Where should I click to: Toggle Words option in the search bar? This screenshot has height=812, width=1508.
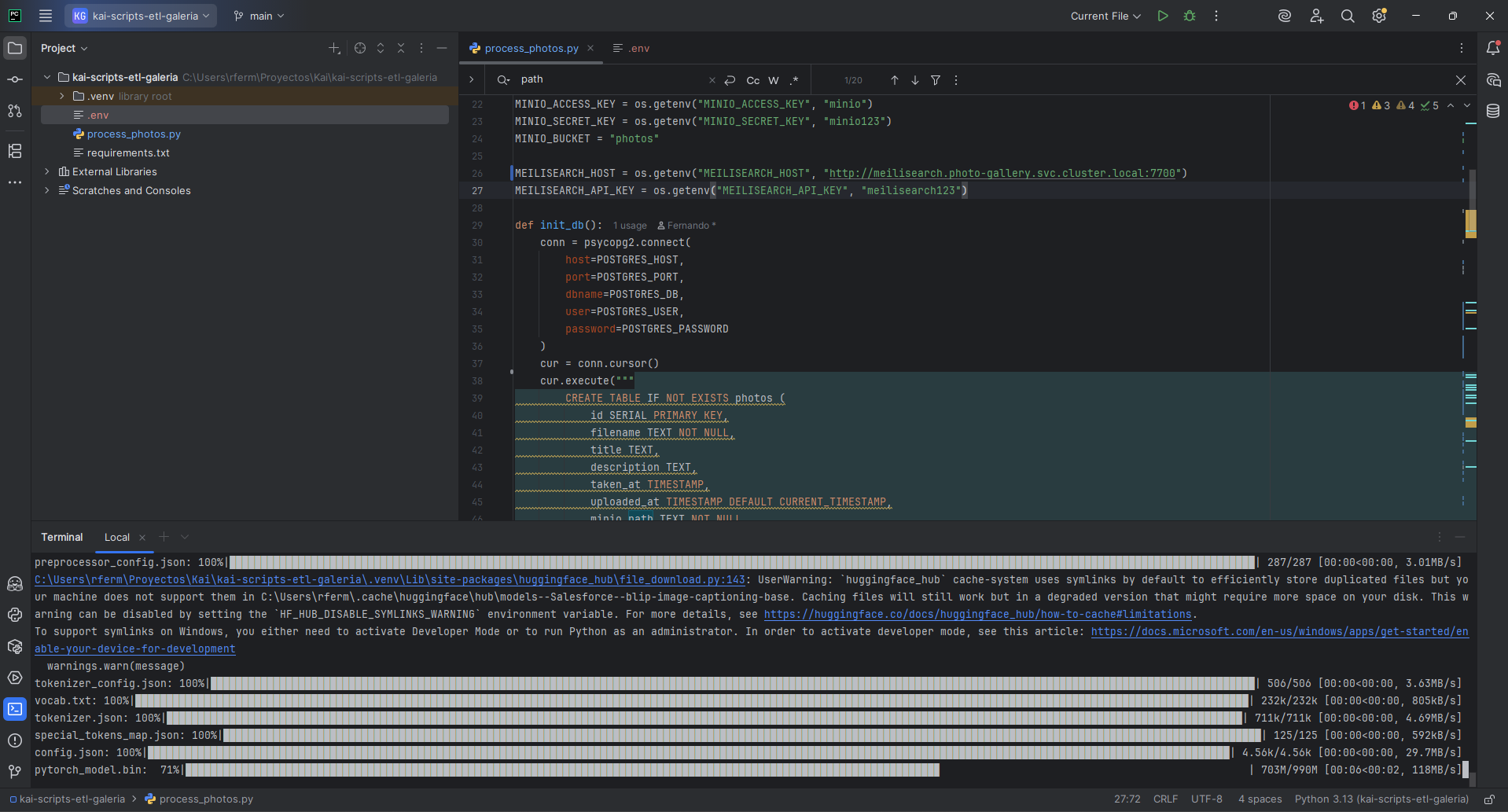coord(774,80)
